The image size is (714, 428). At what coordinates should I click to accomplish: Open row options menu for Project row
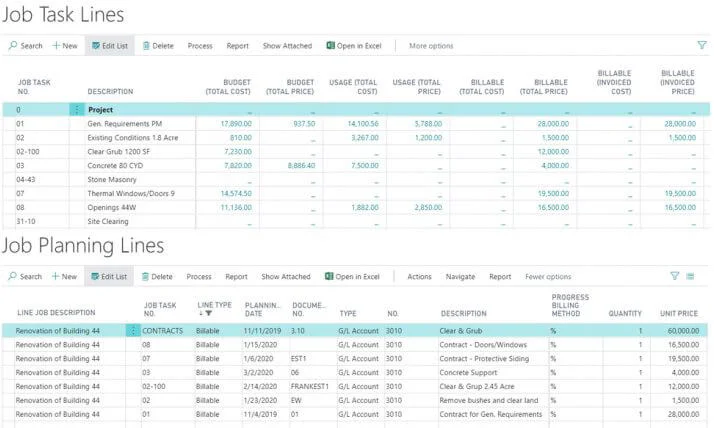point(77,109)
